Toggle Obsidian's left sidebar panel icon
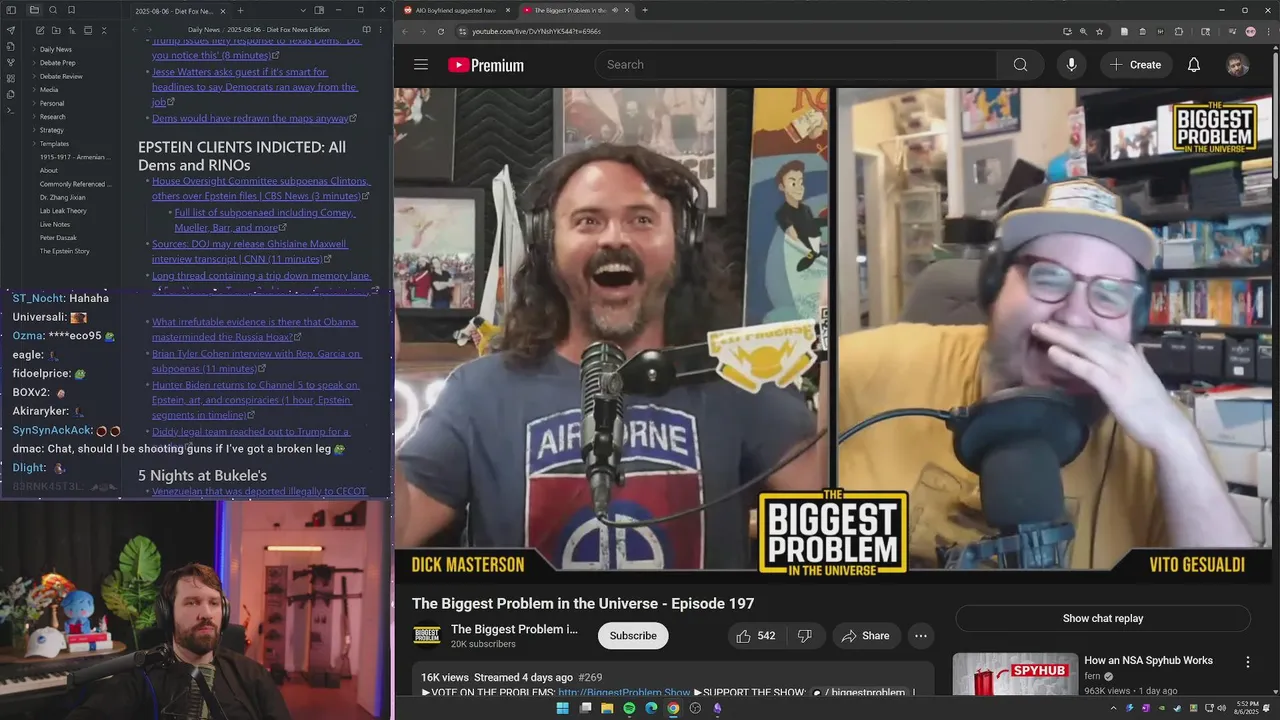Viewport: 1280px width, 720px height. point(11,10)
